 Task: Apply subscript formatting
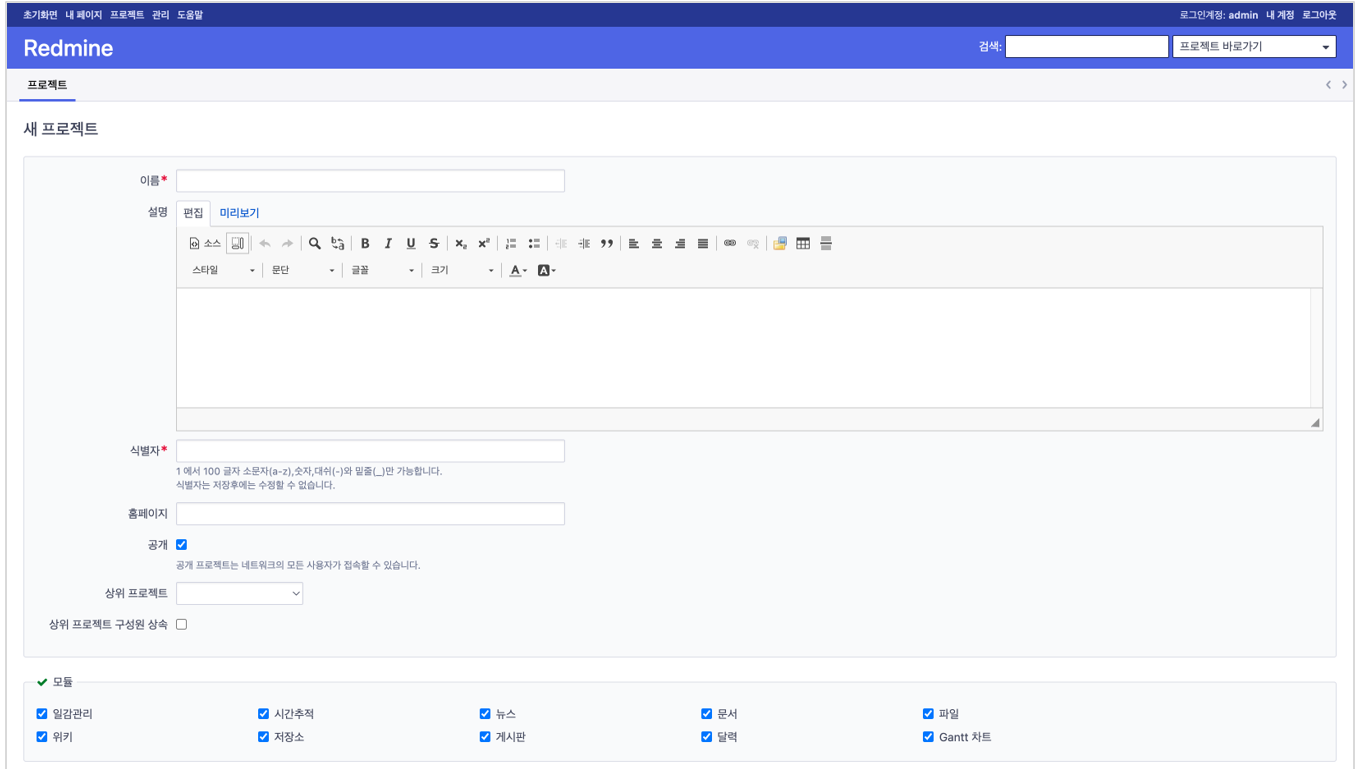(461, 243)
